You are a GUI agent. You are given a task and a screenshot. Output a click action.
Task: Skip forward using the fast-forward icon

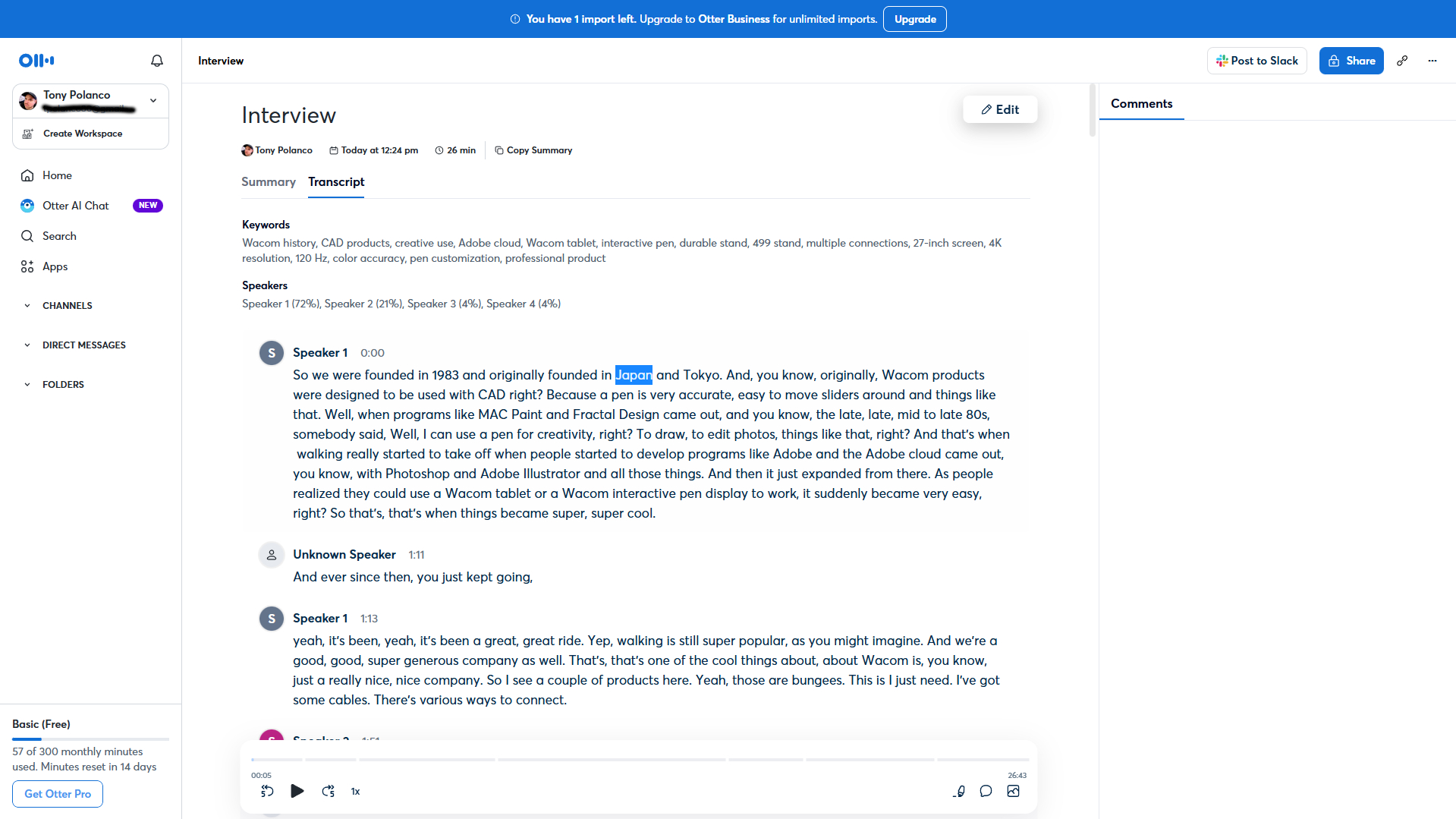[x=328, y=791]
